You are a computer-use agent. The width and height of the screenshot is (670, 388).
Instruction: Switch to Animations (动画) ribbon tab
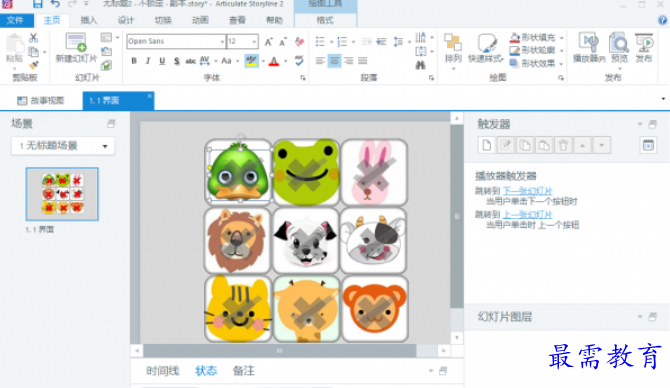point(200,20)
